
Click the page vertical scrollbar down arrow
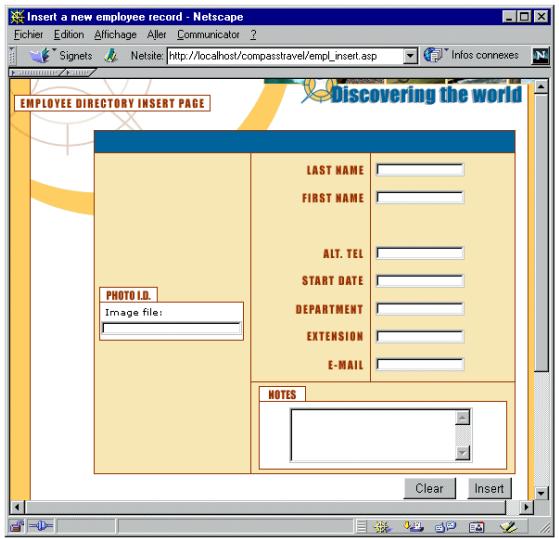click(x=541, y=493)
